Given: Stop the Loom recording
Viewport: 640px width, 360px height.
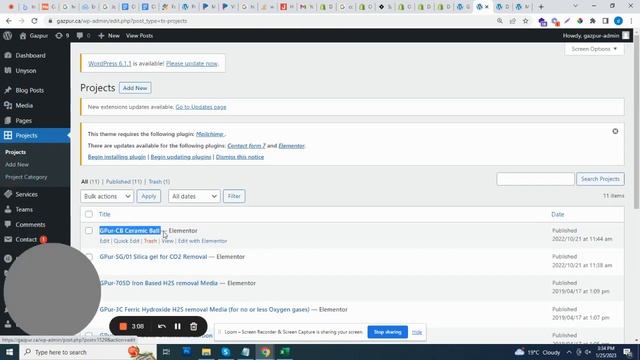Looking at the screenshot, I should coord(123,327).
